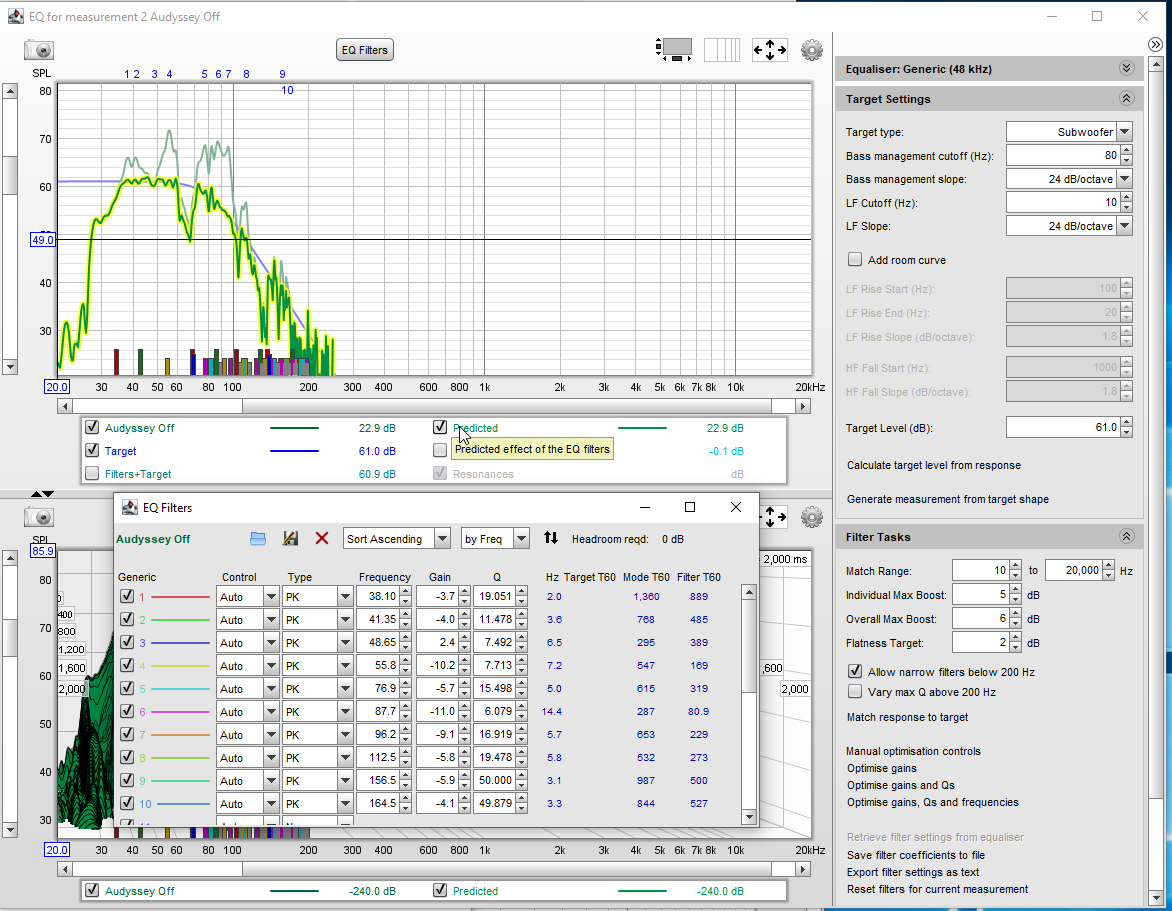1172x911 pixels.
Task: Open Control dropdown for filter 1
Action: pos(271,597)
